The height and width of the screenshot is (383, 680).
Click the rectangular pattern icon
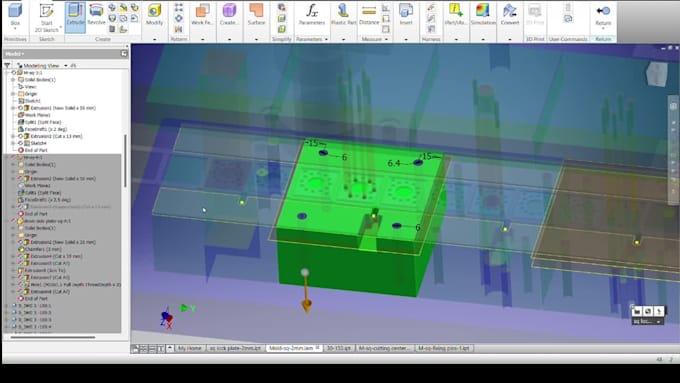179,7
